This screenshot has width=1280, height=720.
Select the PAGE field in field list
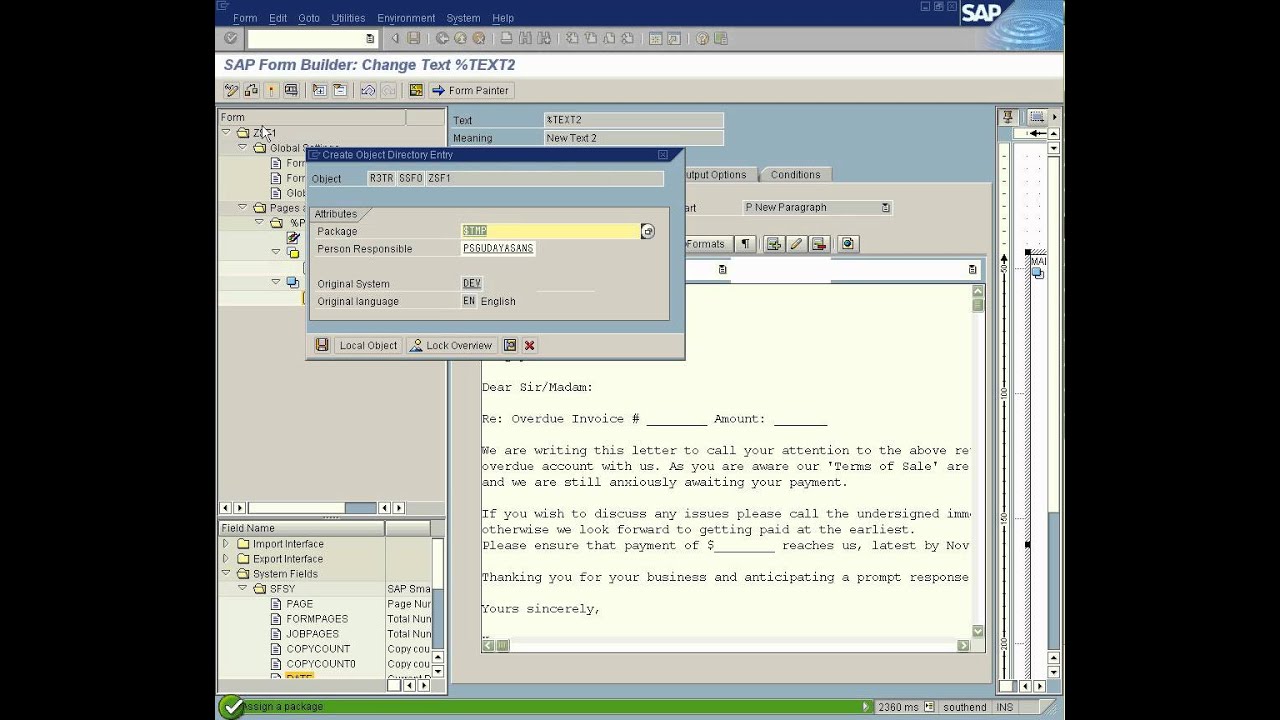(x=300, y=604)
